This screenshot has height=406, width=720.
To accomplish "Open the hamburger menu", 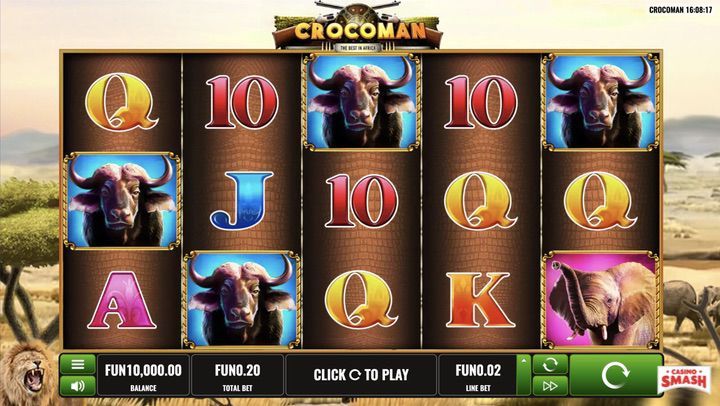I will (x=78, y=365).
